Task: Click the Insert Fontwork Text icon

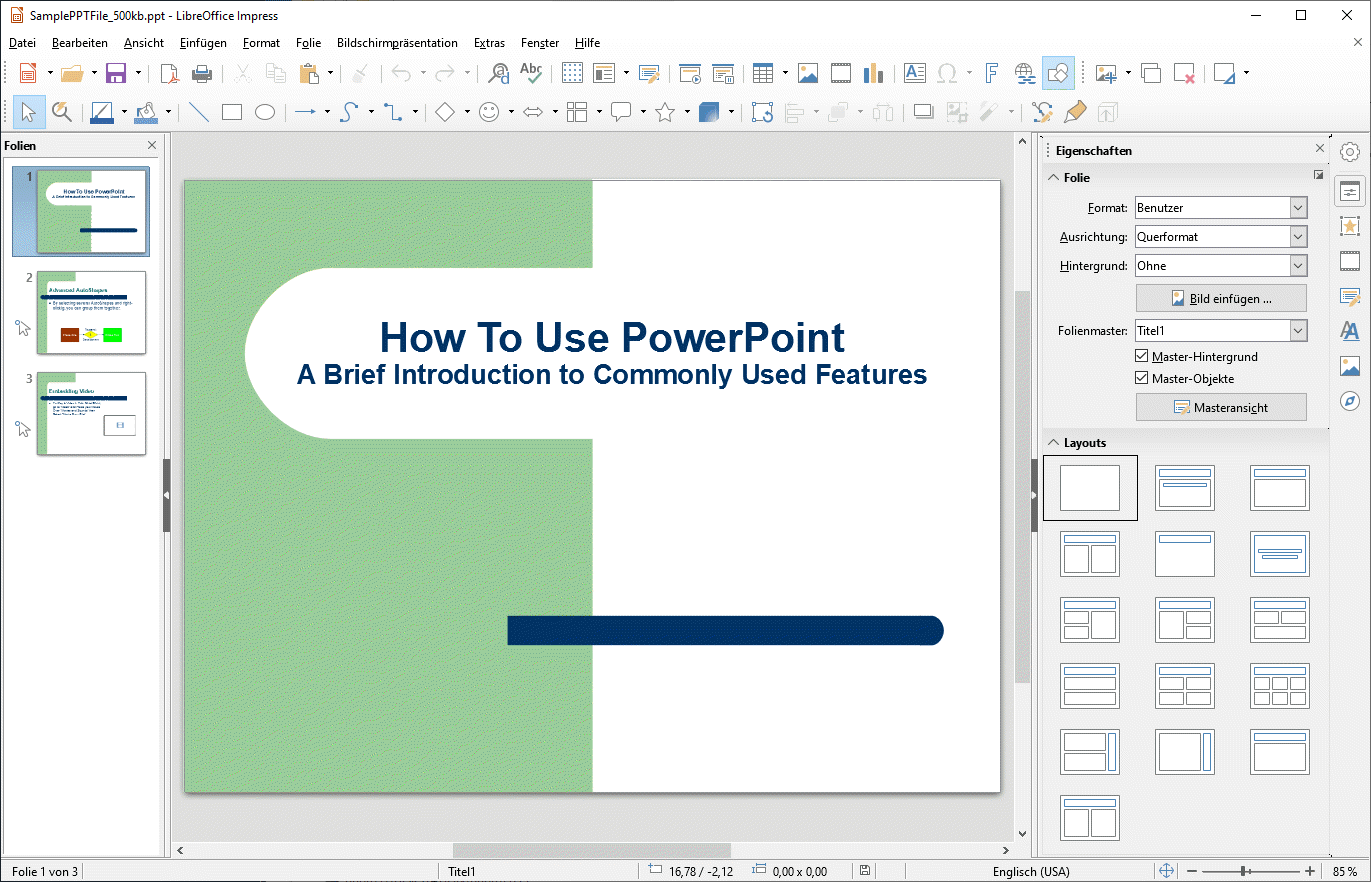Action: [x=991, y=73]
